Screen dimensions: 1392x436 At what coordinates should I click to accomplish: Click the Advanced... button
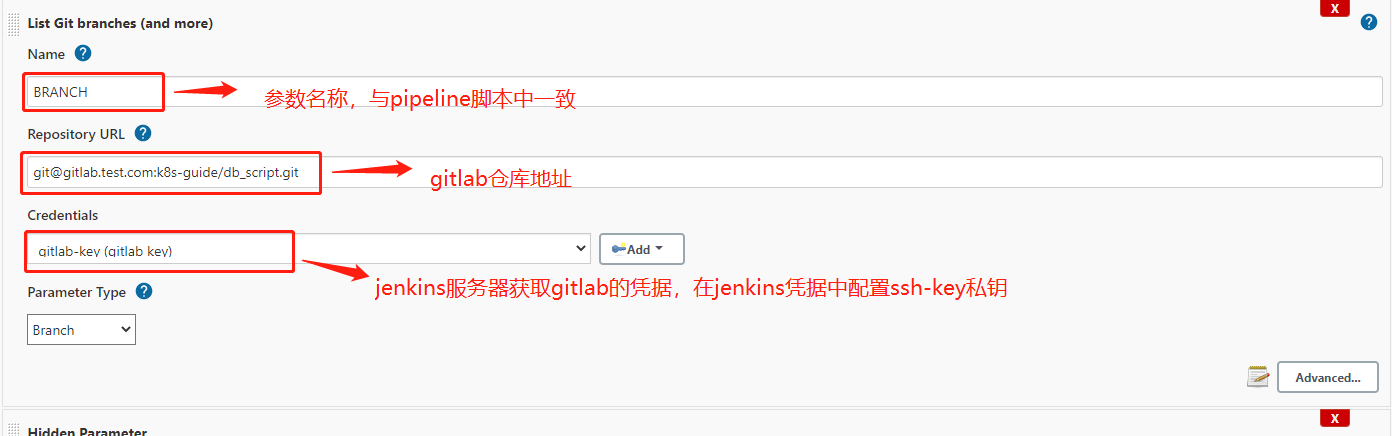(1327, 377)
